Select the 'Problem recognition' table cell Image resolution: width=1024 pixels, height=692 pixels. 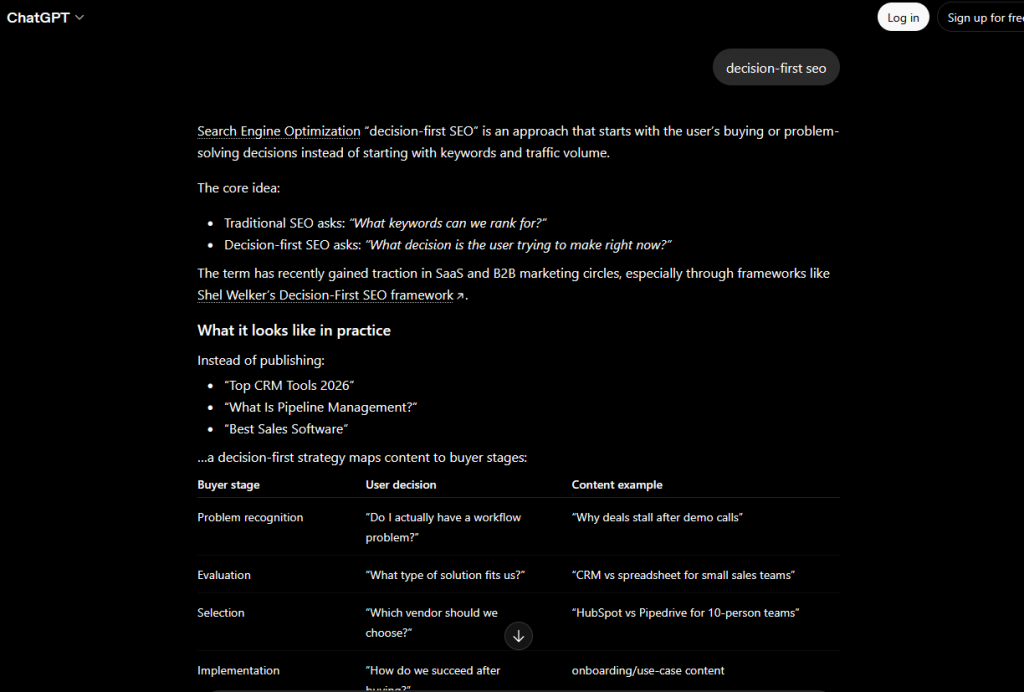(x=250, y=518)
